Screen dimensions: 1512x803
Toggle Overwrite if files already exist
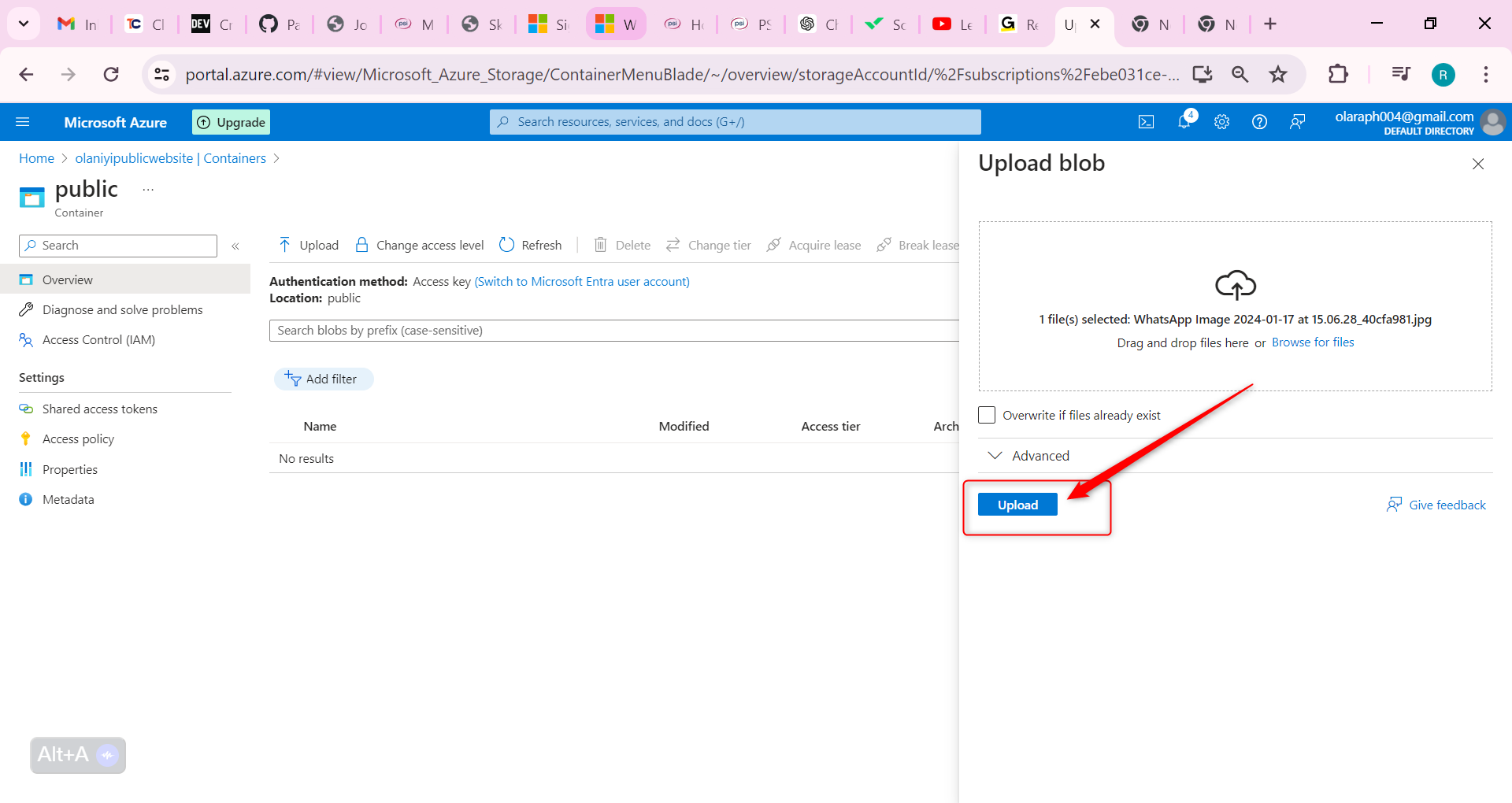987,415
